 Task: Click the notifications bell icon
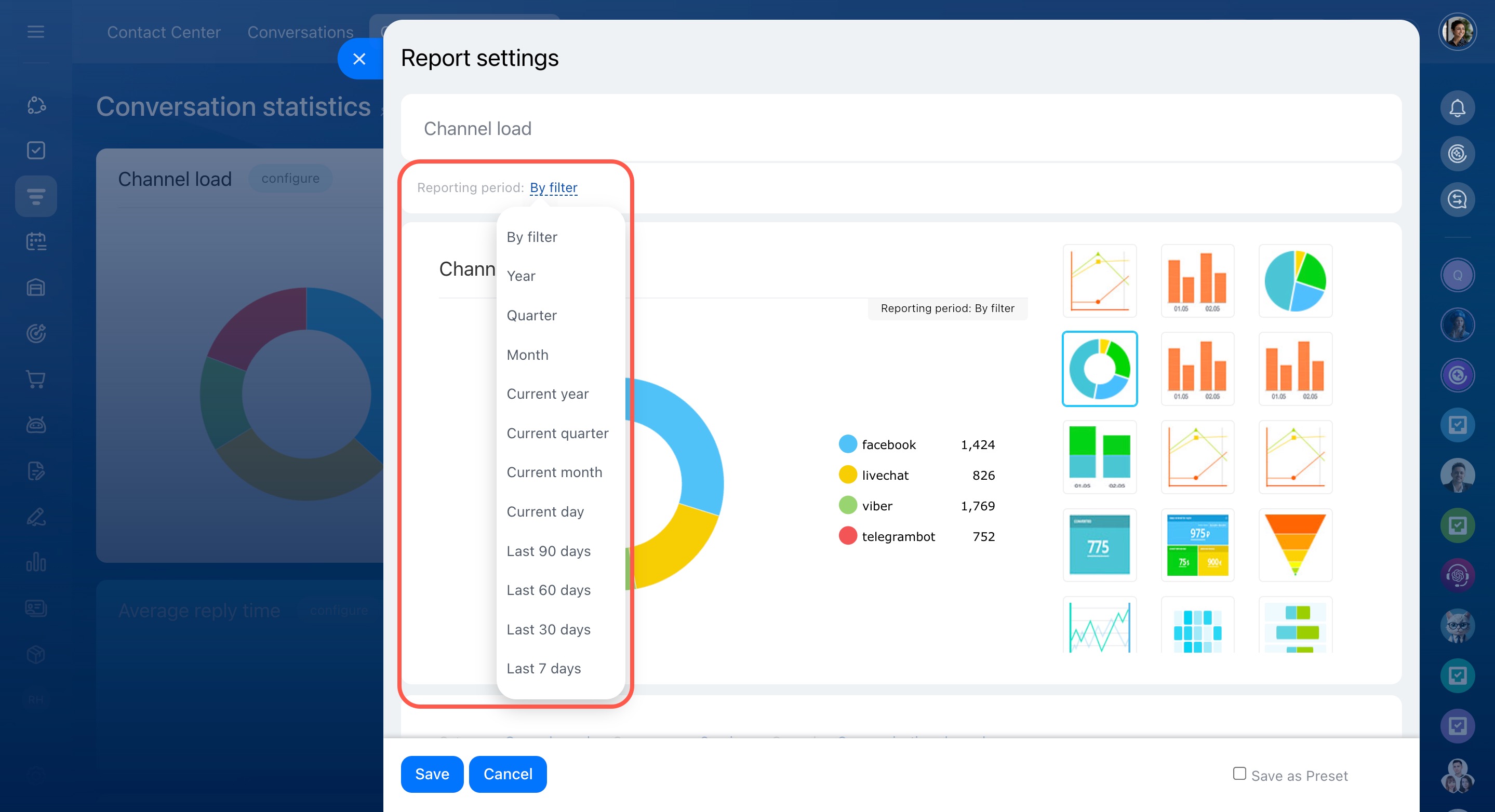[x=1457, y=108]
